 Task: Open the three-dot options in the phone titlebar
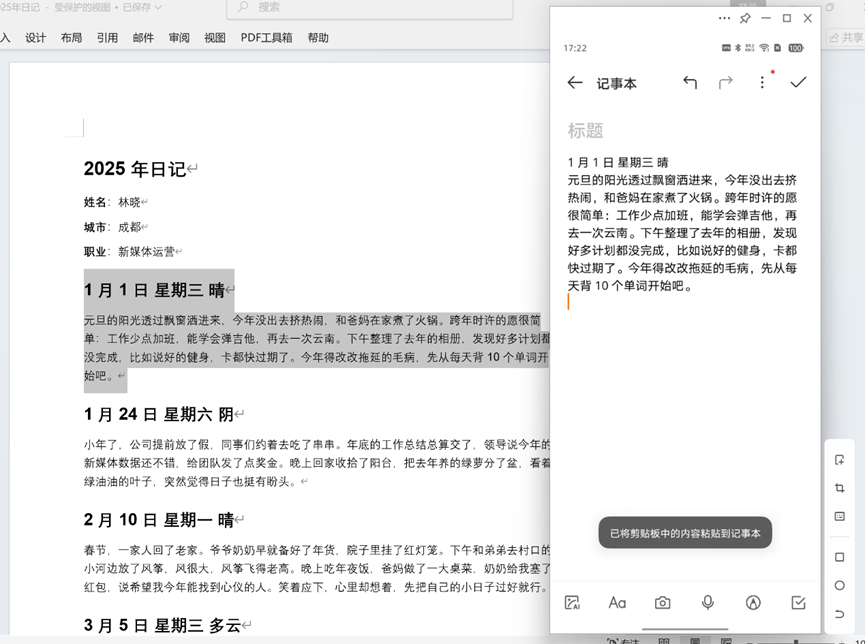[725, 18]
